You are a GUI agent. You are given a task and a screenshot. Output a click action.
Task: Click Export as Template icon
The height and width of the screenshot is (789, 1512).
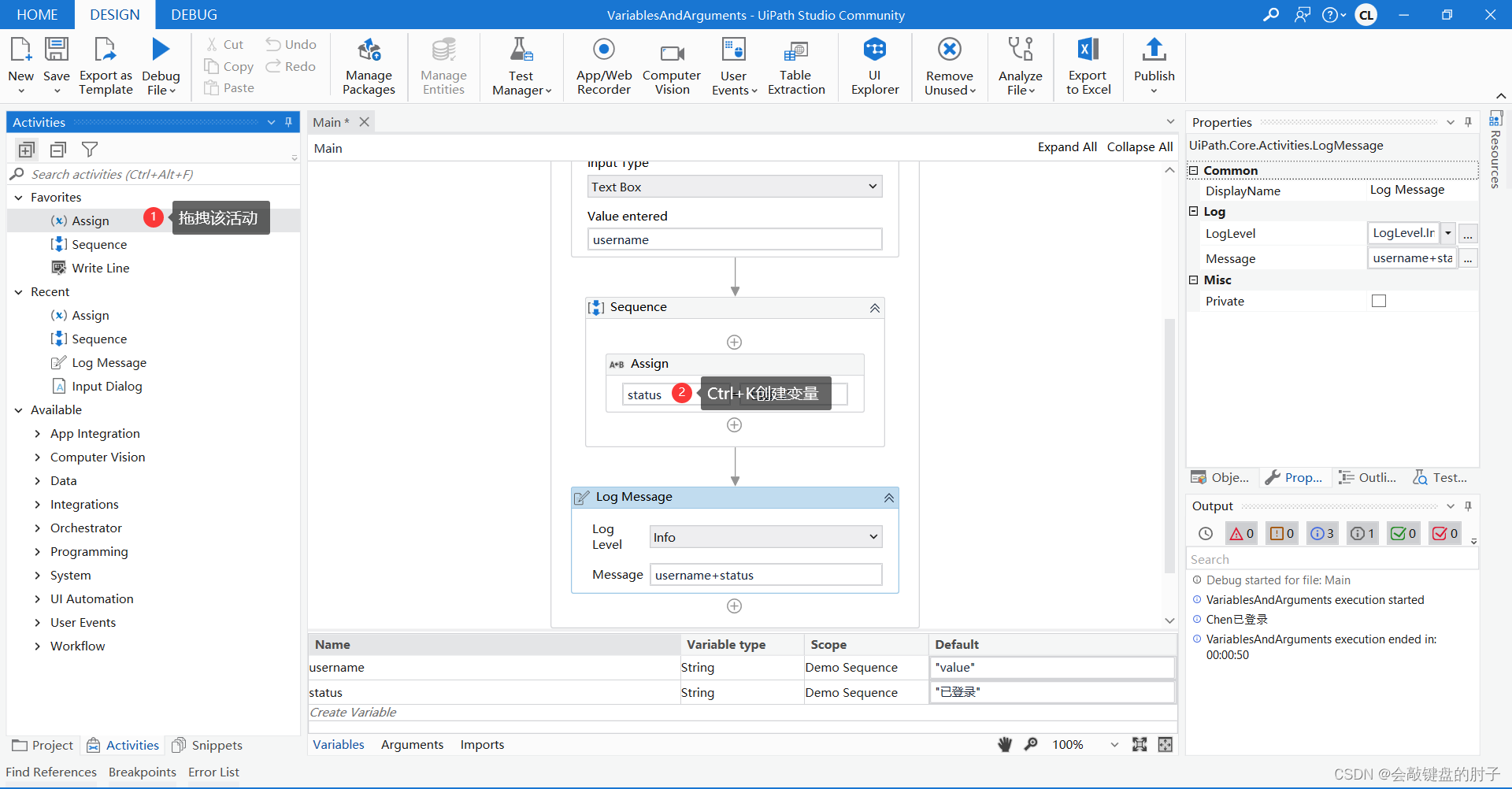106,50
